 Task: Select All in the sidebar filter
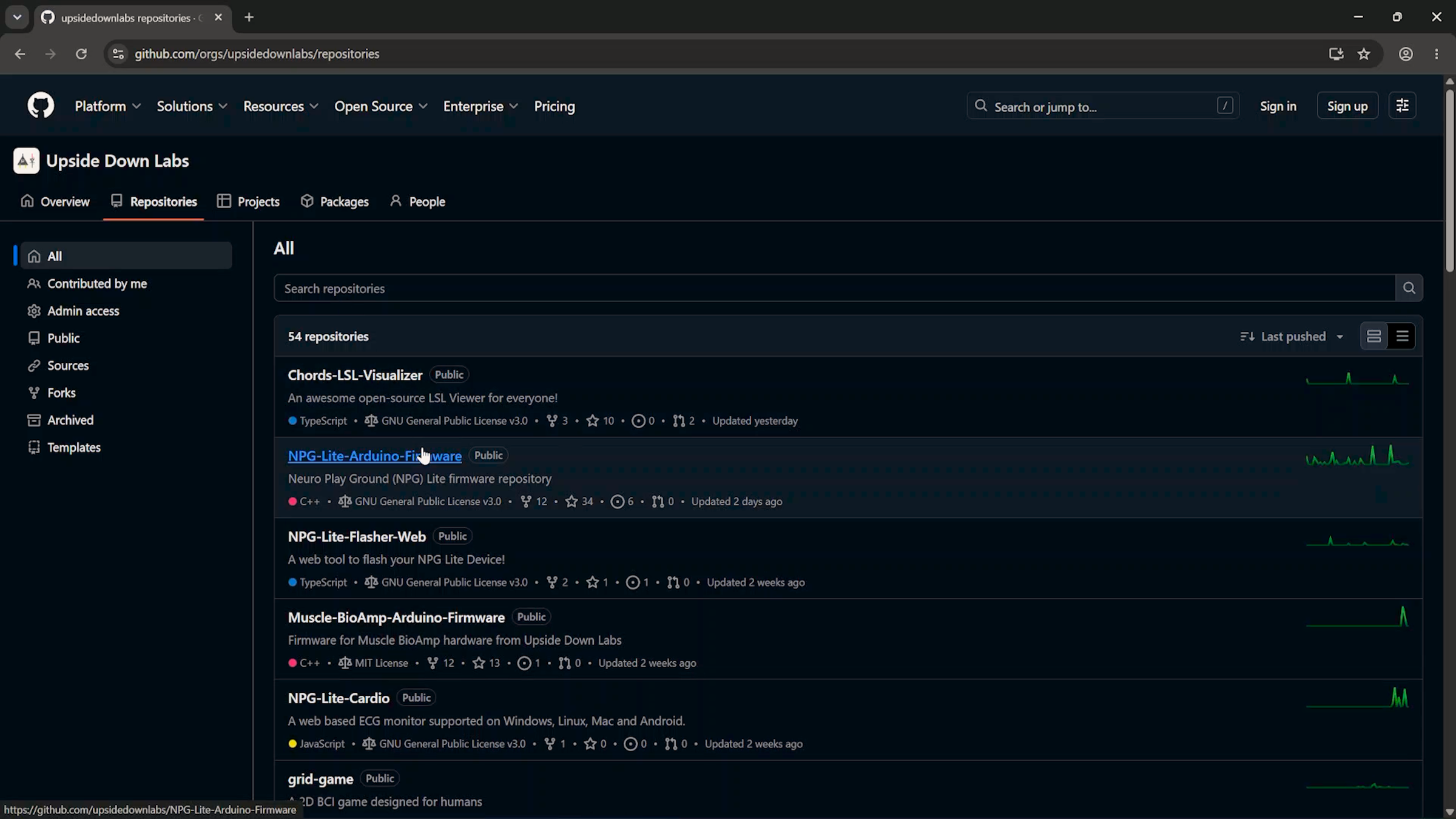(126, 256)
